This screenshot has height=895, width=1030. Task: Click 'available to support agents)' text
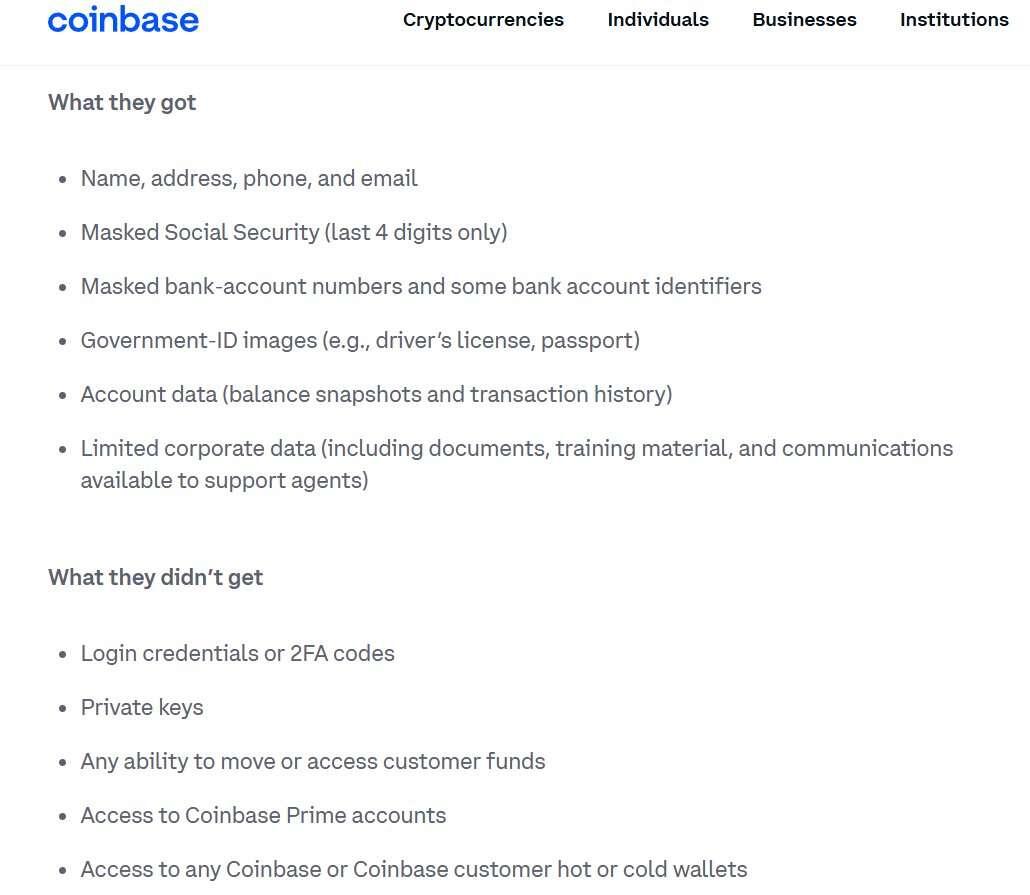(225, 480)
